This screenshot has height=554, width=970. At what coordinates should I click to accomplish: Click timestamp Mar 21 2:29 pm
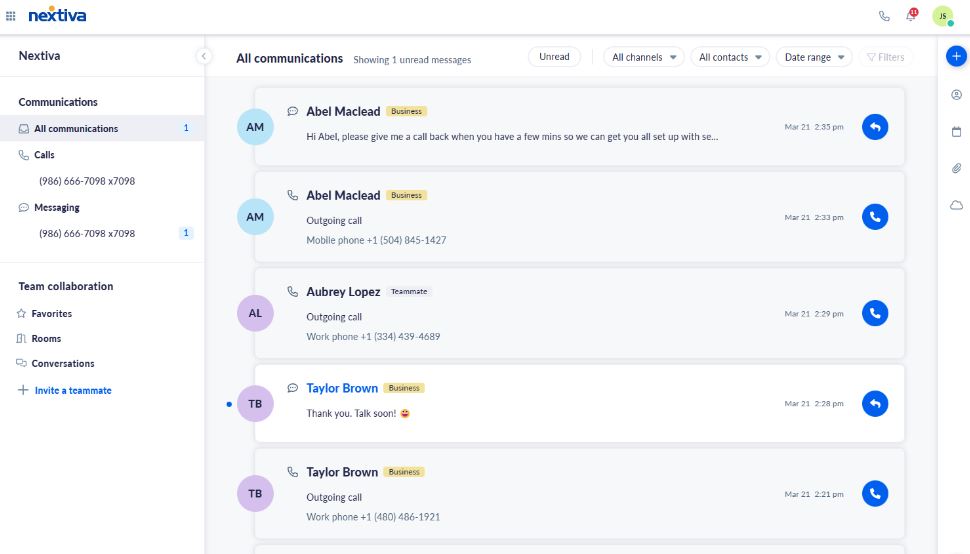point(813,313)
